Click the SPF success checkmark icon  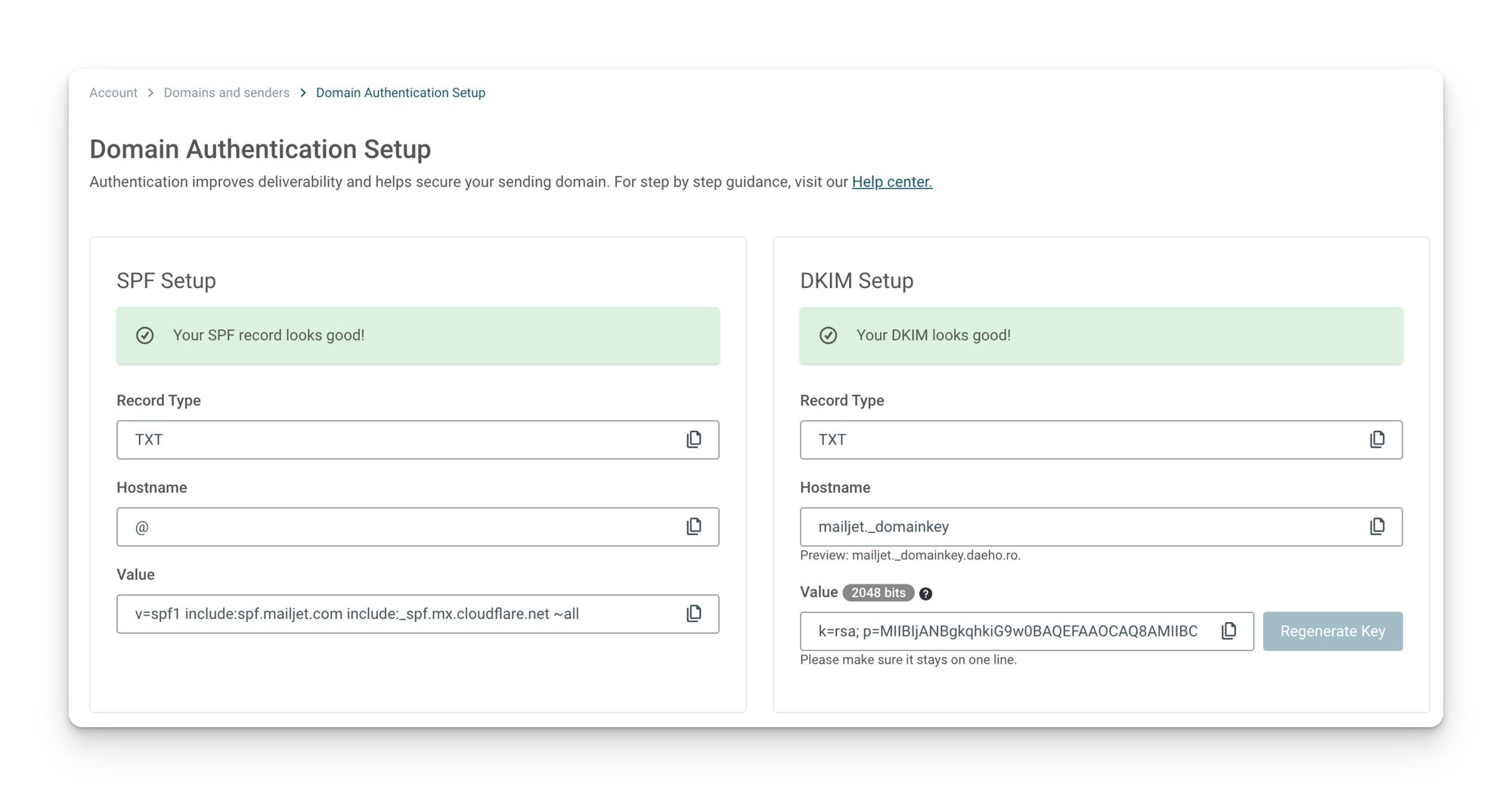coord(144,336)
